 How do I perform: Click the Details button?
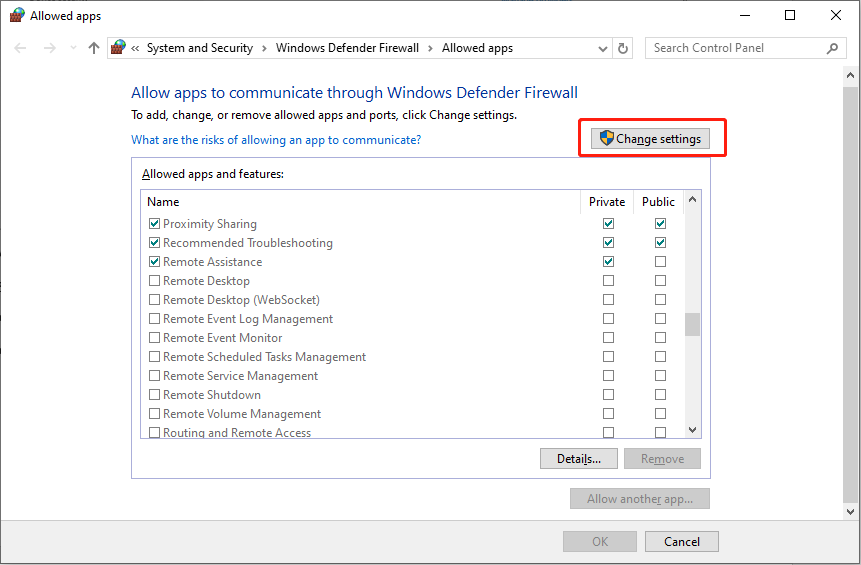[579, 458]
